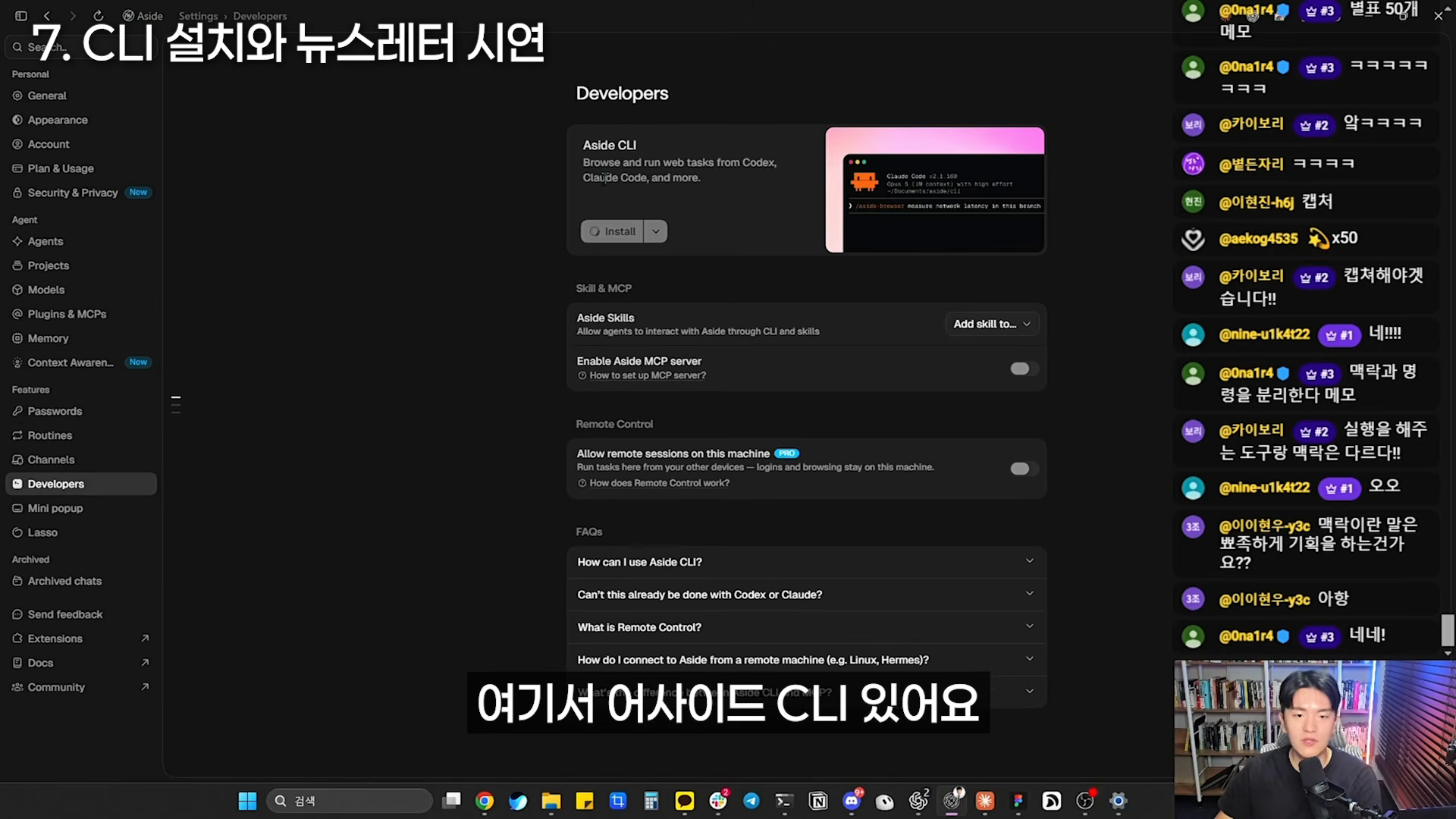Click the Projects sidebar icon
The height and width of the screenshot is (819, 1456).
tap(17, 265)
